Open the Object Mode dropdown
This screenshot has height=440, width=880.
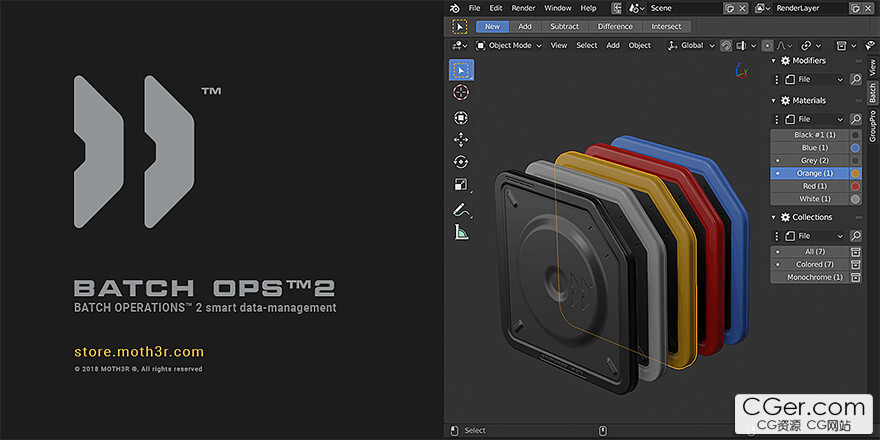tap(508, 46)
